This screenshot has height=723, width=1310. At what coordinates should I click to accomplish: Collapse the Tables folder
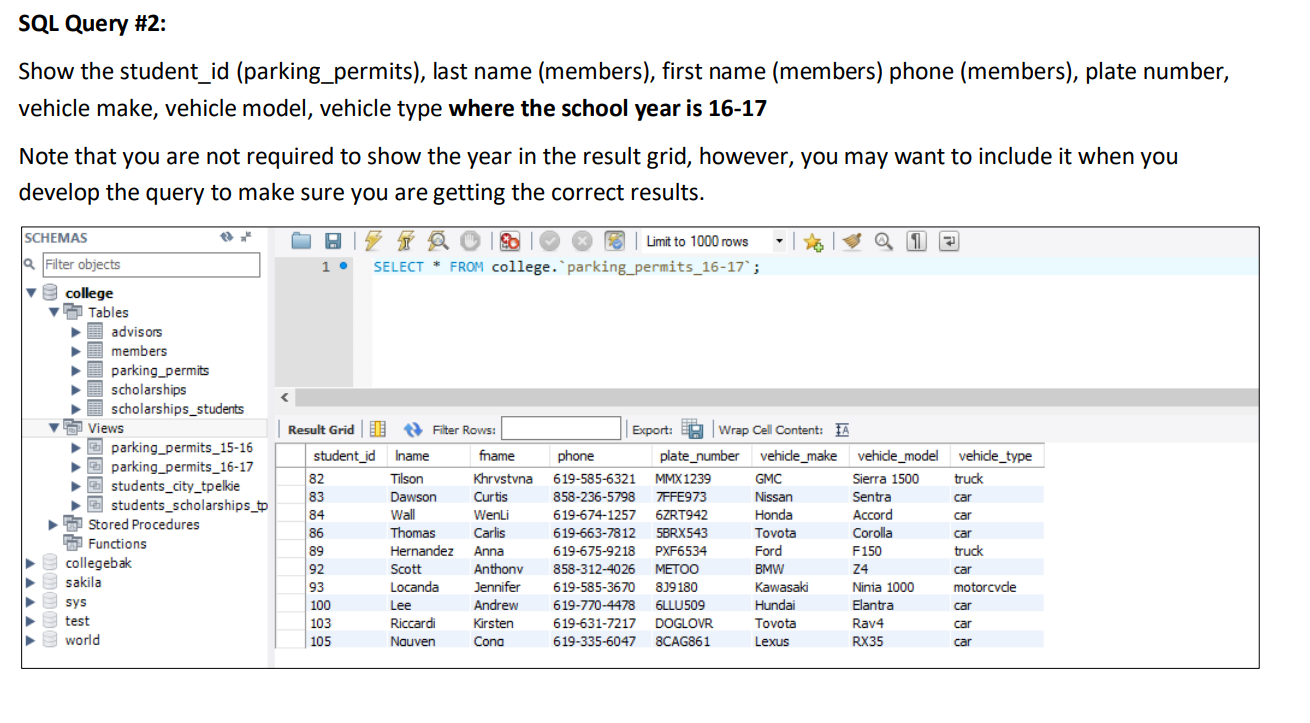(x=56, y=312)
